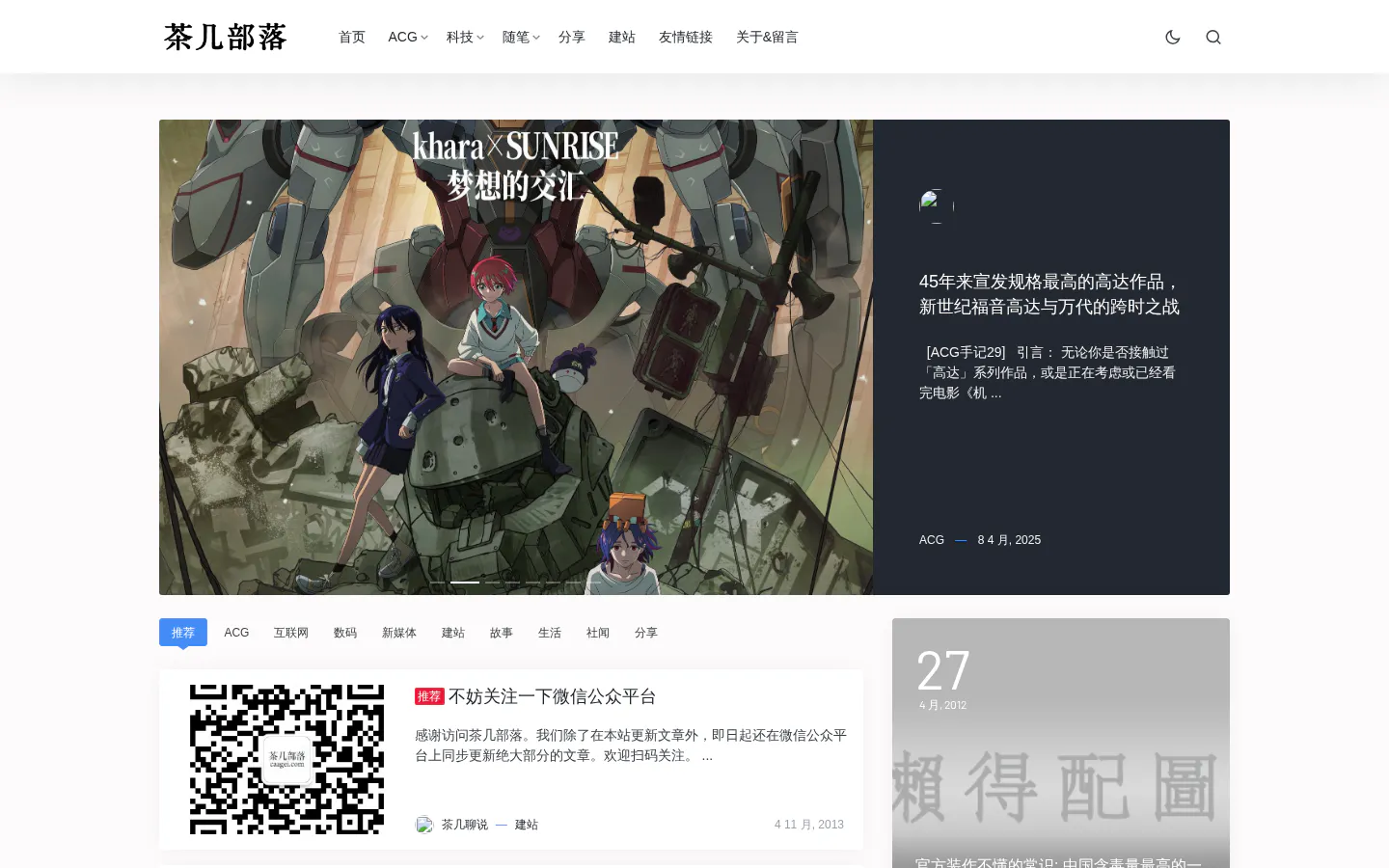
Task: Open site search with the magnifier icon
Action: click(1213, 37)
